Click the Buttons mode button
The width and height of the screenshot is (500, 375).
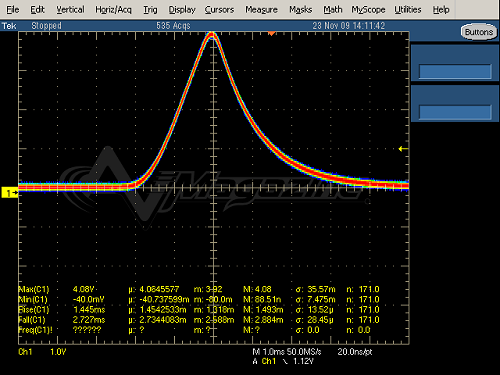click(x=479, y=32)
